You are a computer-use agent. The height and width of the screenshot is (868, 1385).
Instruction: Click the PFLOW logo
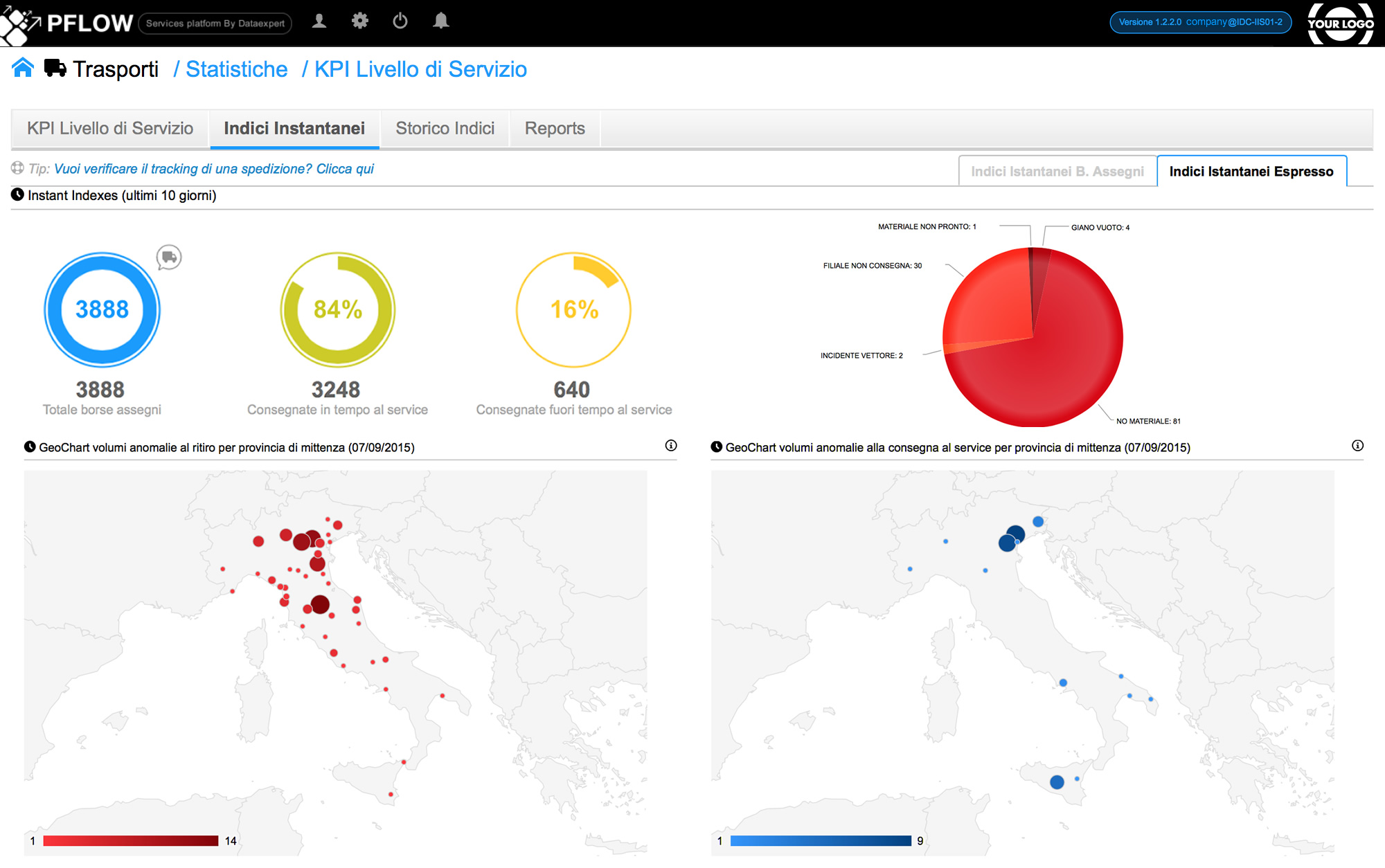(x=68, y=23)
